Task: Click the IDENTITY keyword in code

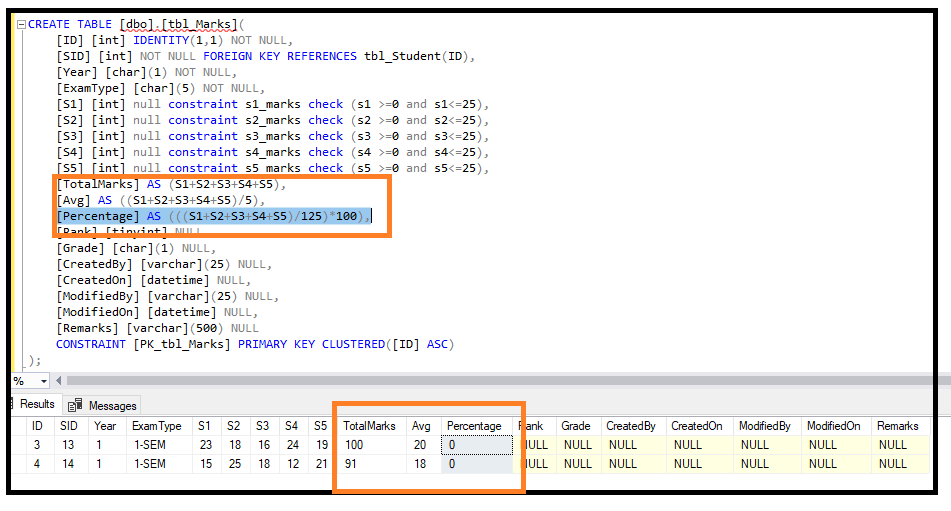Action: coord(161,41)
